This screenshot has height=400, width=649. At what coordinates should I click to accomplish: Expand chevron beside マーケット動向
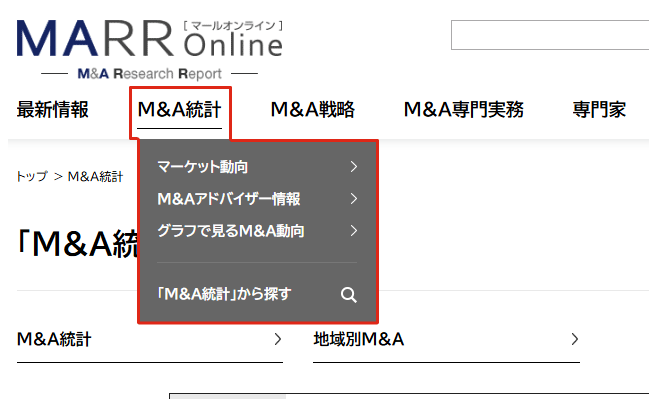353,167
